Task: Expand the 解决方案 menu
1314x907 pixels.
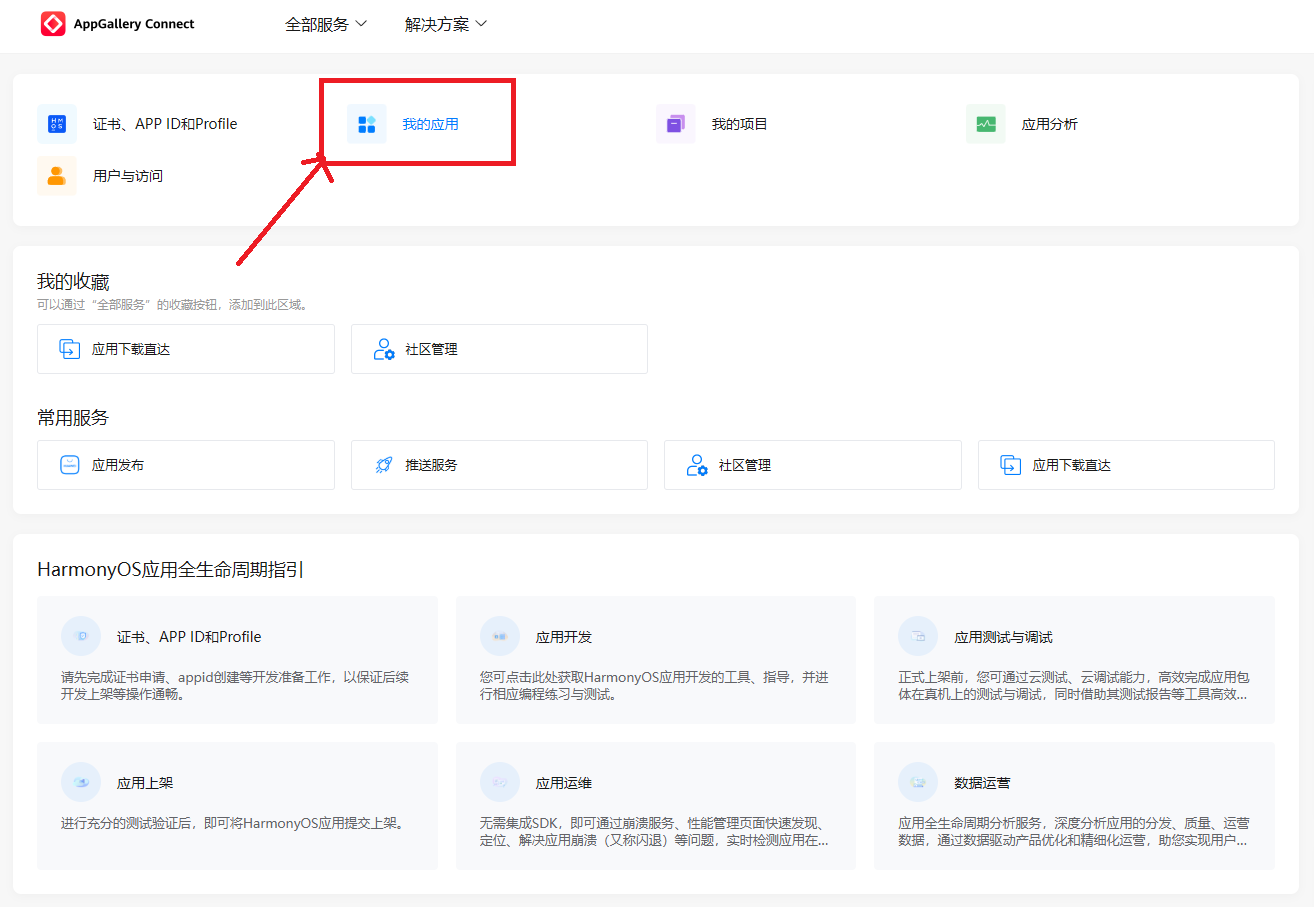Action: pyautogui.click(x=446, y=24)
